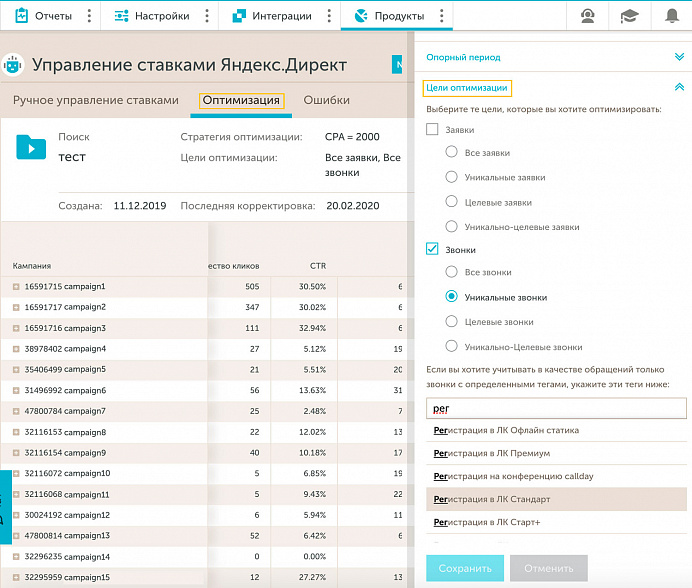Click the Settings sliders icon
Screen dimensions: 692x588
[121, 16]
